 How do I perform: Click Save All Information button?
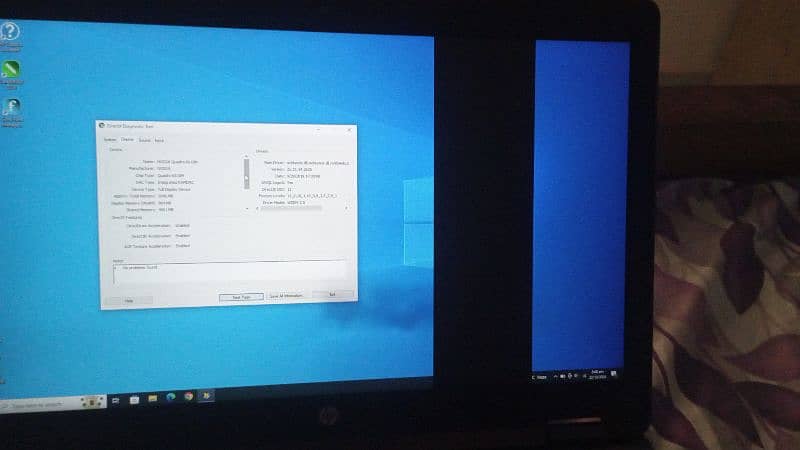286,296
